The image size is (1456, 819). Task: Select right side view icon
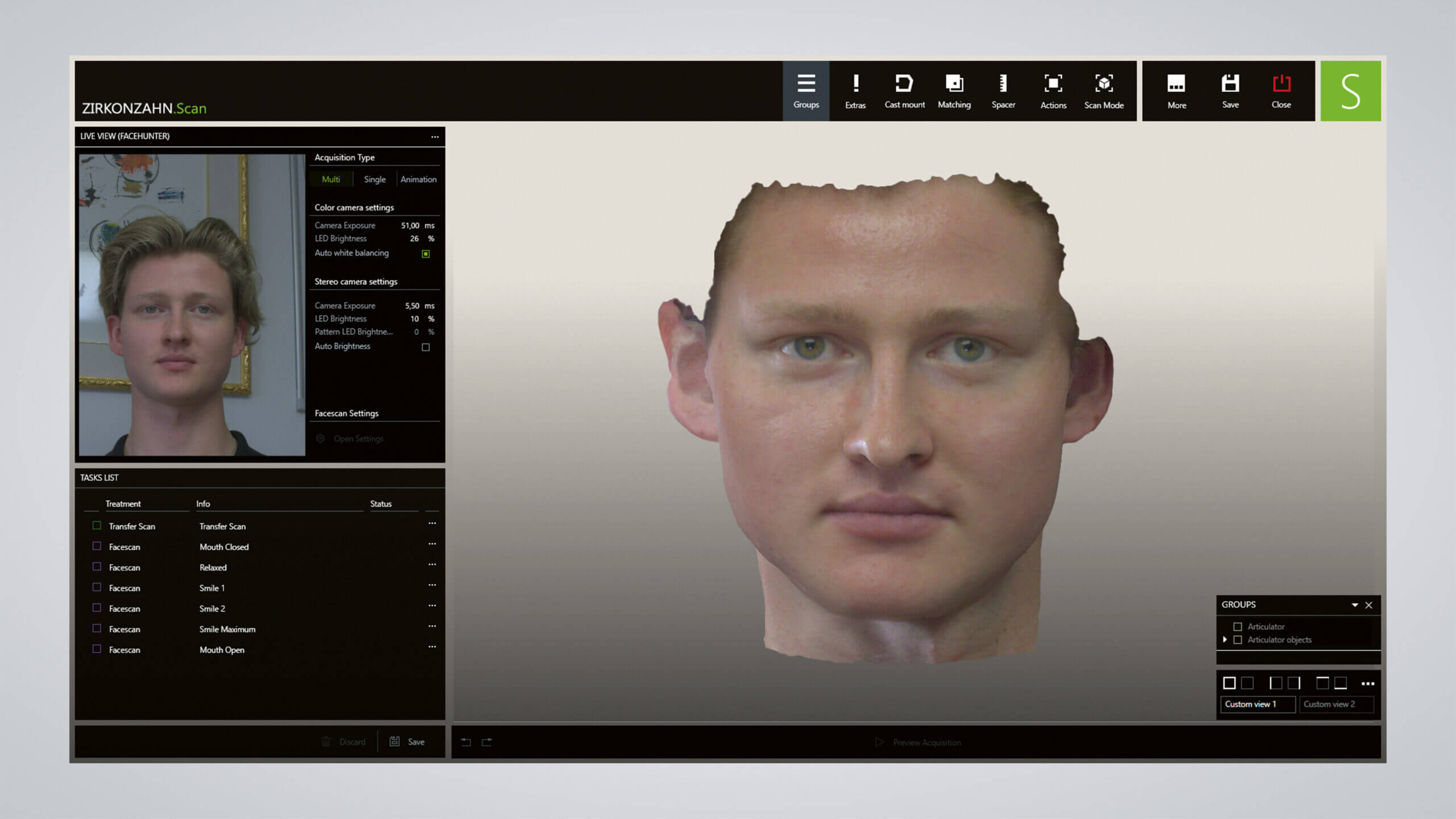point(1294,683)
